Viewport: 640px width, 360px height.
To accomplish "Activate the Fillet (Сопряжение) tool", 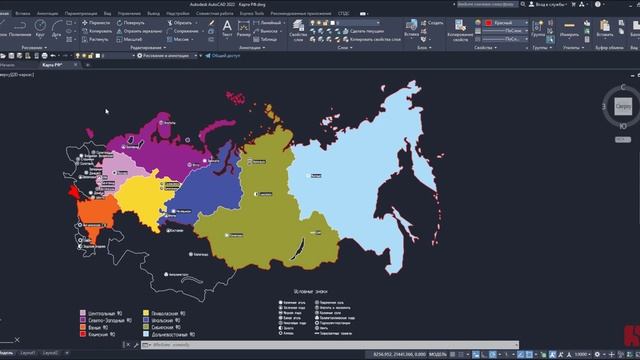I will (182, 31).
